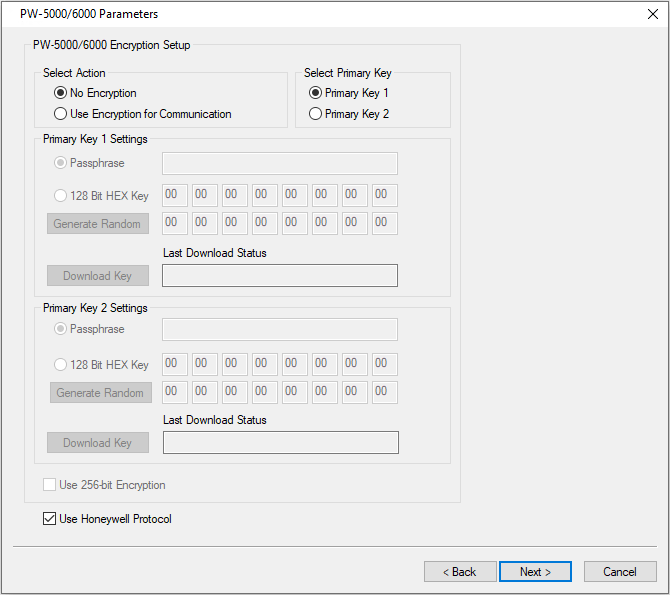Screen dimensions: 670x595
Task: Choose Primary Key 1 radio button
Action: coord(316,93)
